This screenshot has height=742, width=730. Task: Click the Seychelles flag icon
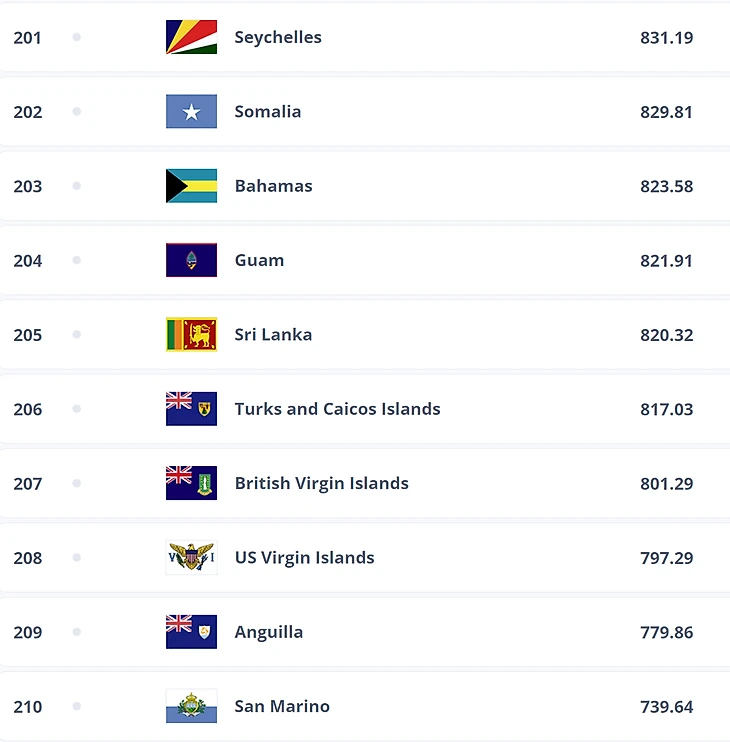tap(191, 37)
